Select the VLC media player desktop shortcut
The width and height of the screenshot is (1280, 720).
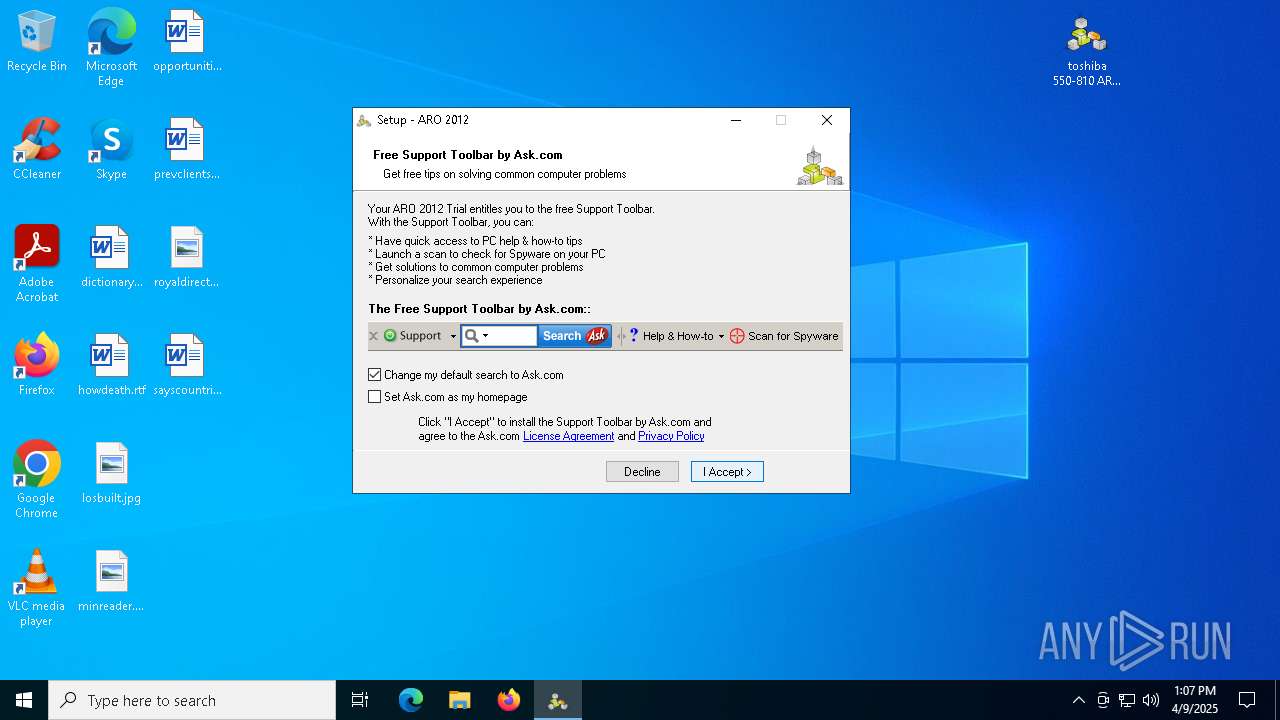click(x=37, y=588)
